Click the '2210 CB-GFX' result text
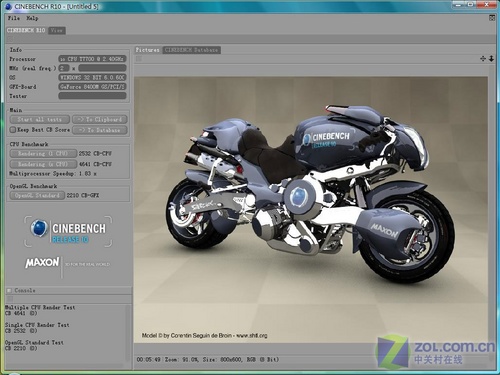The width and height of the screenshot is (500, 375). tap(83, 196)
